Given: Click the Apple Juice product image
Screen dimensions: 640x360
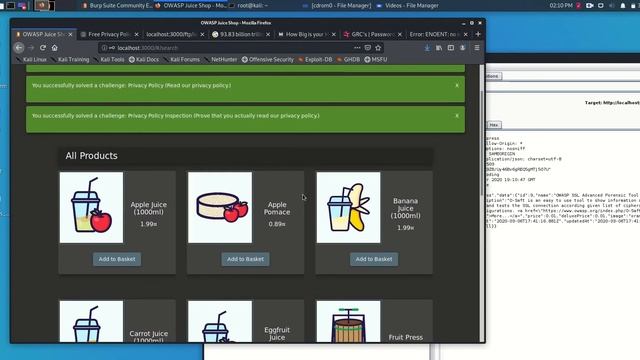Looking at the screenshot, I should tap(91, 207).
